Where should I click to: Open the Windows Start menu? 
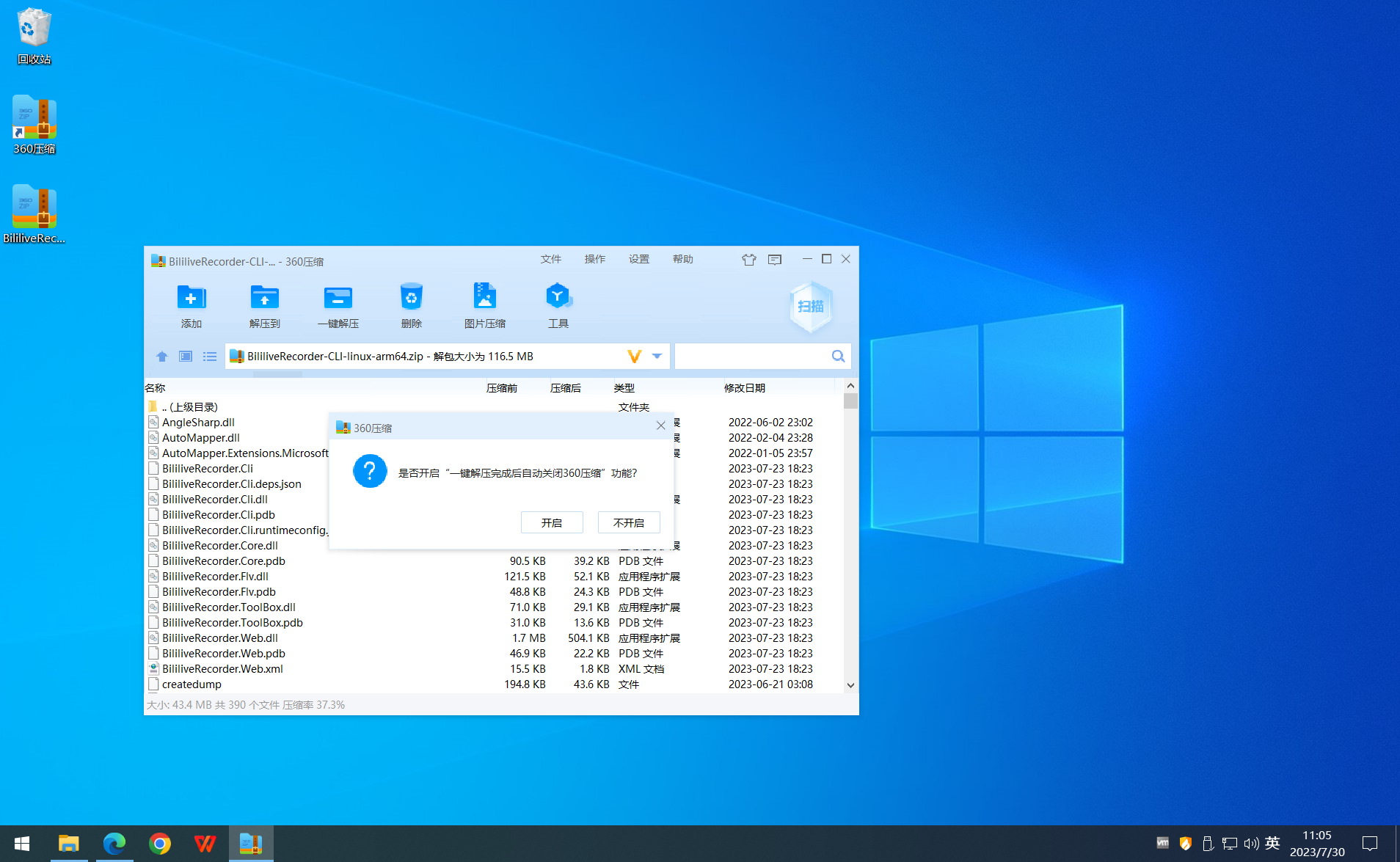click(x=22, y=844)
